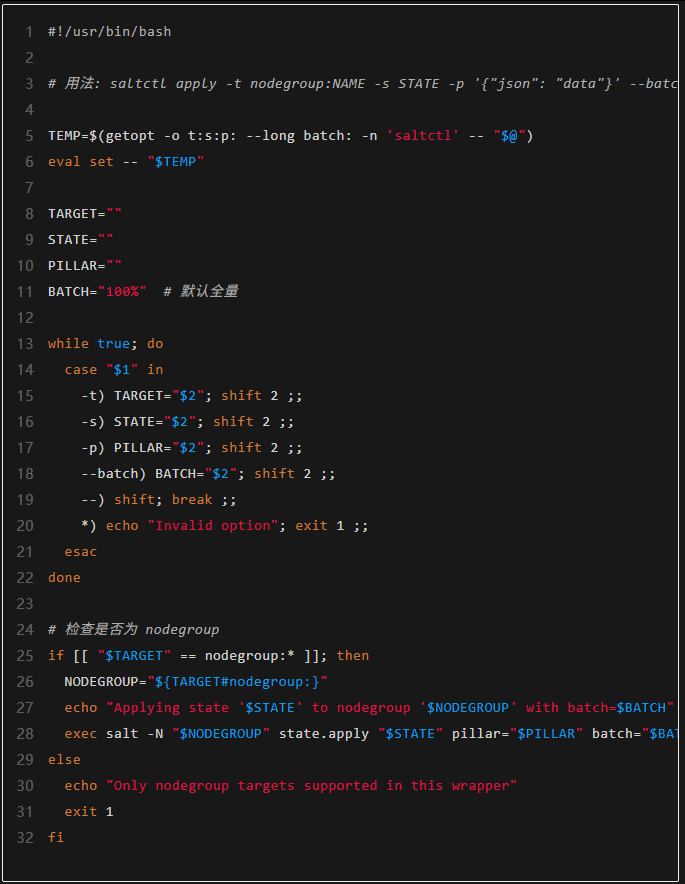Click the esac keyword
Screen dimensions: 685x884
(80, 552)
